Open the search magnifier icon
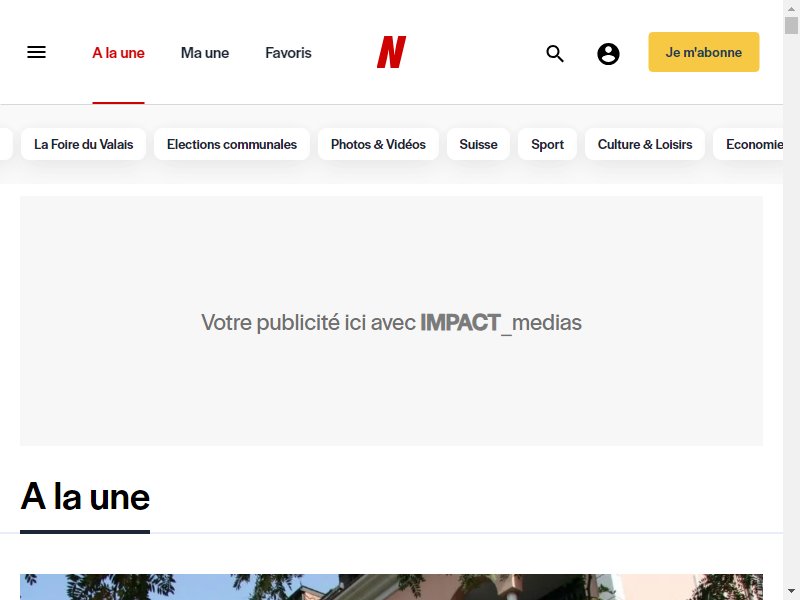This screenshot has height=600, width=800. click(555, 53)
